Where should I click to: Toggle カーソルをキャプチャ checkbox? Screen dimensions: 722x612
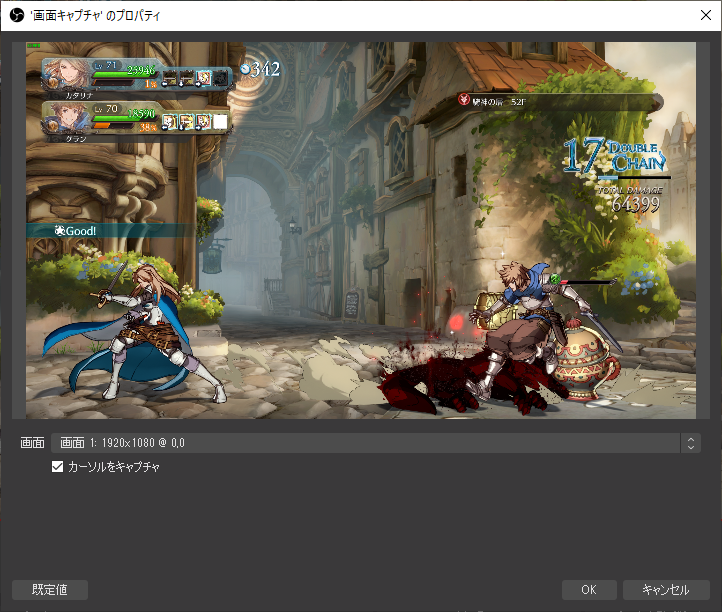click(58, 467)
